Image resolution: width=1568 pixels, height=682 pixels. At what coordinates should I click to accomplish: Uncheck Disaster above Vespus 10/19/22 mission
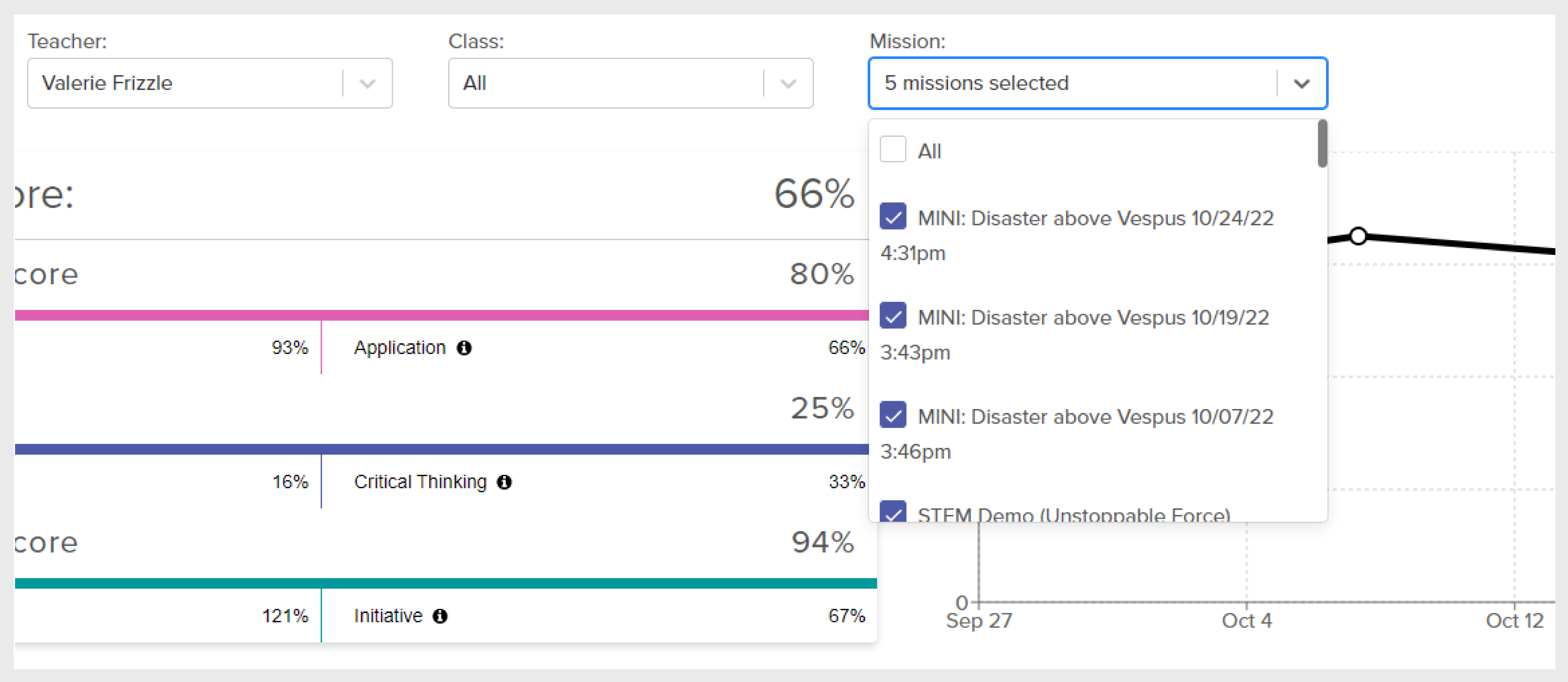pos(892,316)
